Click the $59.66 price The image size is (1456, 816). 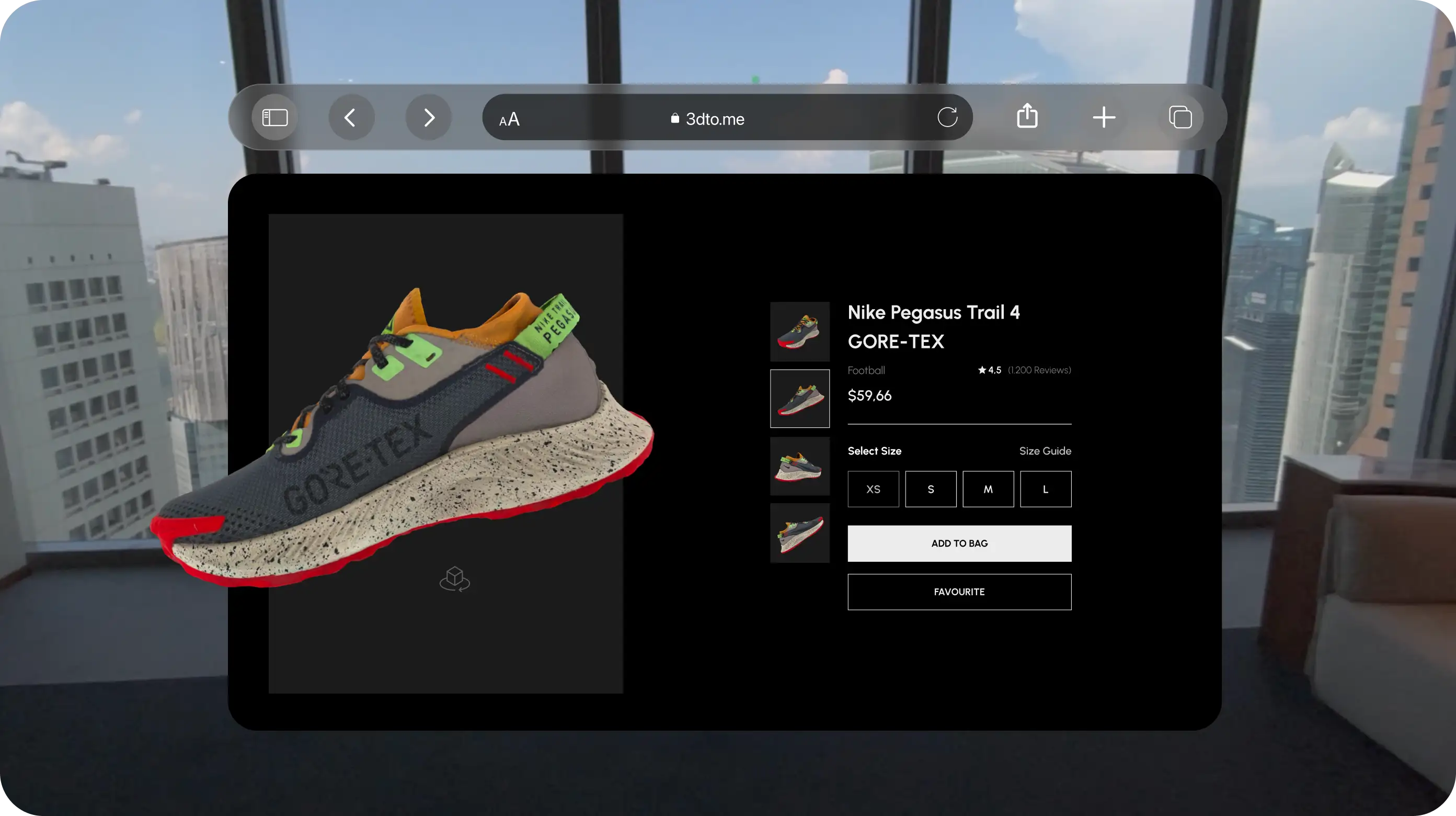pos(869,395)
